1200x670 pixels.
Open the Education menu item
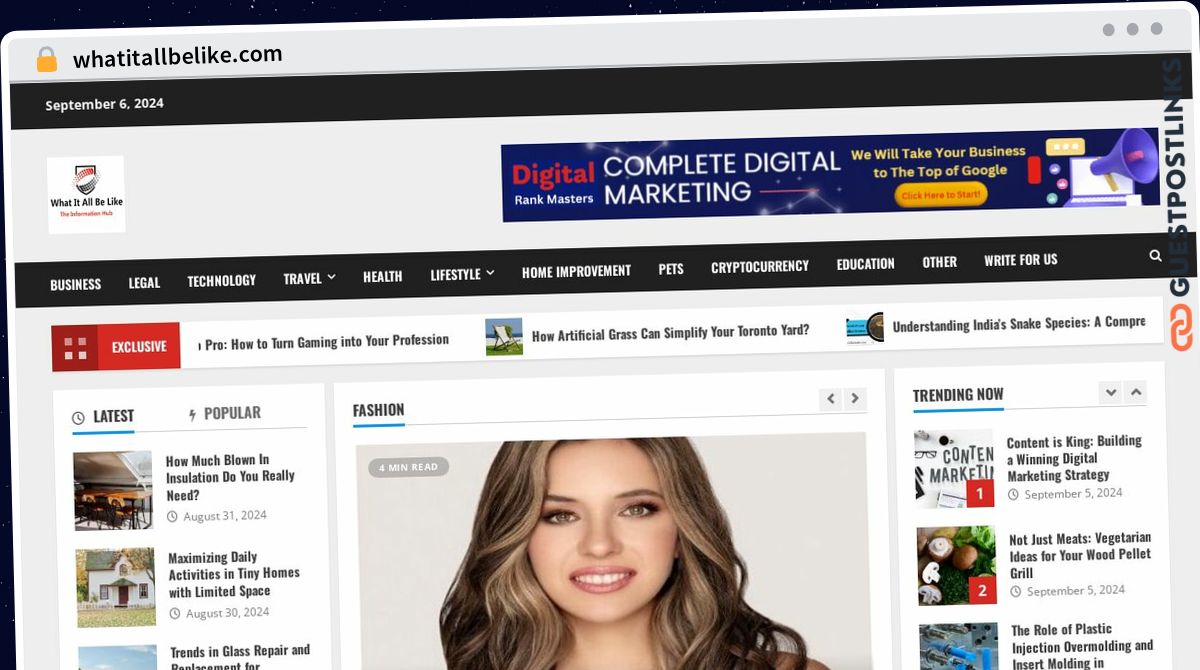[x=866, y=264]
